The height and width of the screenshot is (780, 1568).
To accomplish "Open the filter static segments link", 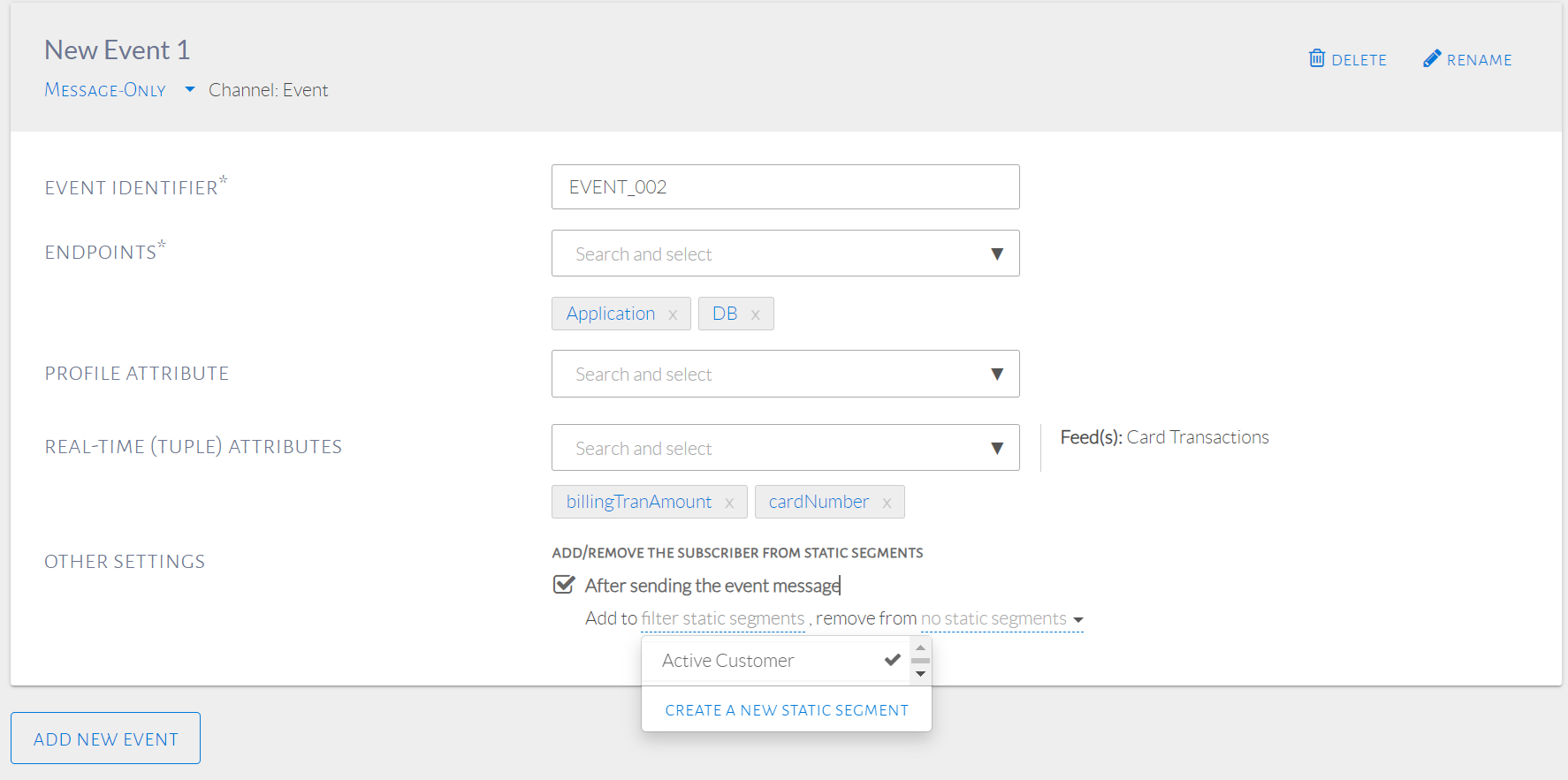I will point(722,618).
